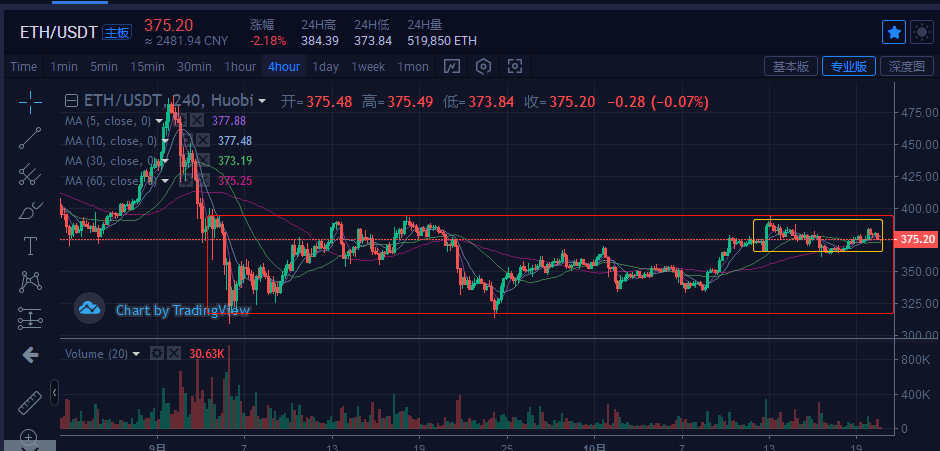Image resolution: width=940 pixels, height=451 pixels.
Task: Open the Volume (20) indicator dropdown arrow
Action: coord(136,354)
